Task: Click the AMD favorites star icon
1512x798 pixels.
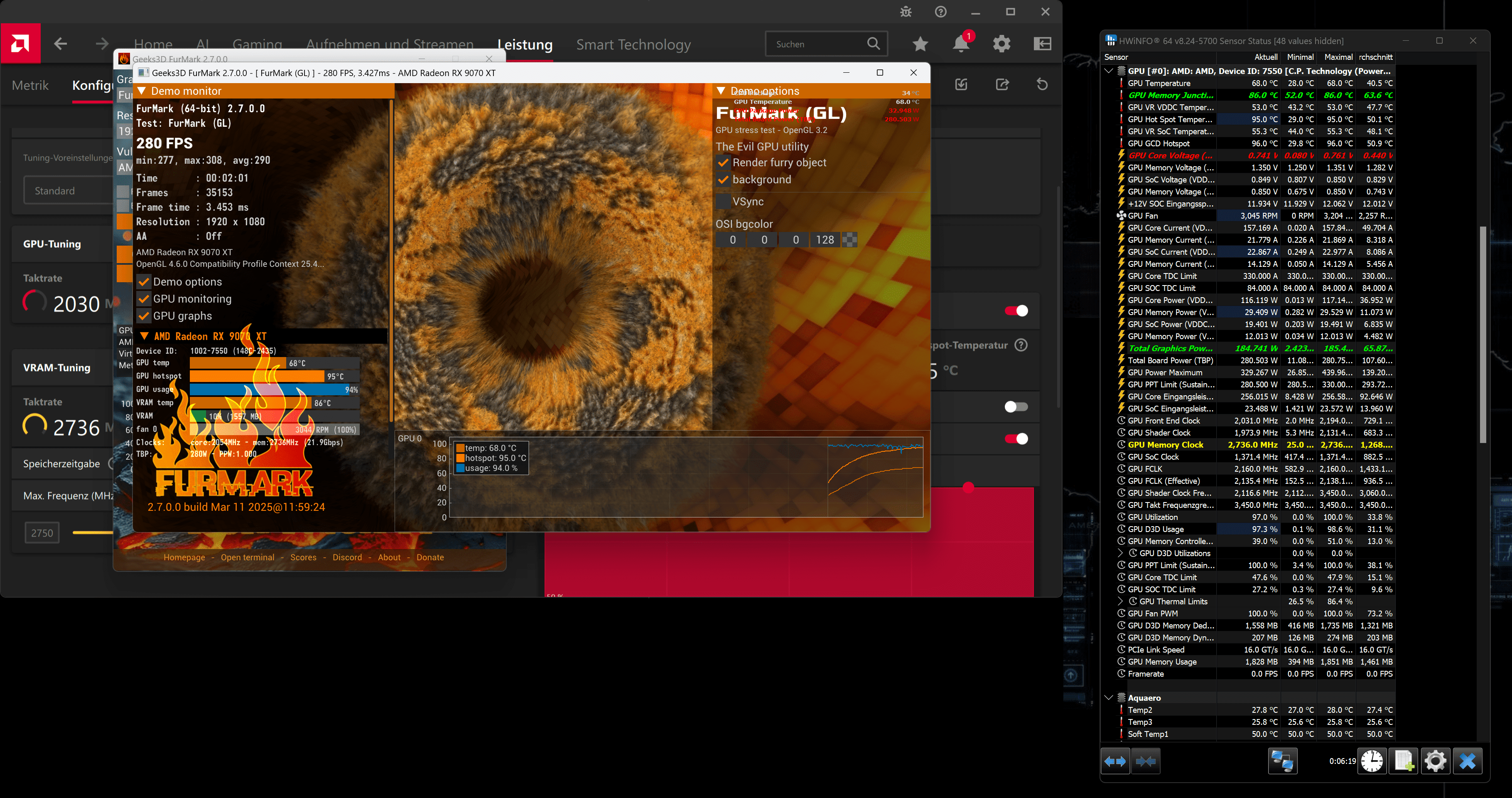Action: (920, 44)
